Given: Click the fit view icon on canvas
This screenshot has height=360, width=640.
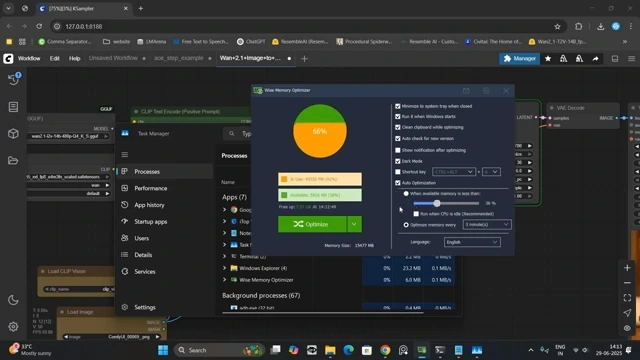Looking at the screenshot, I should pos(627,298).
